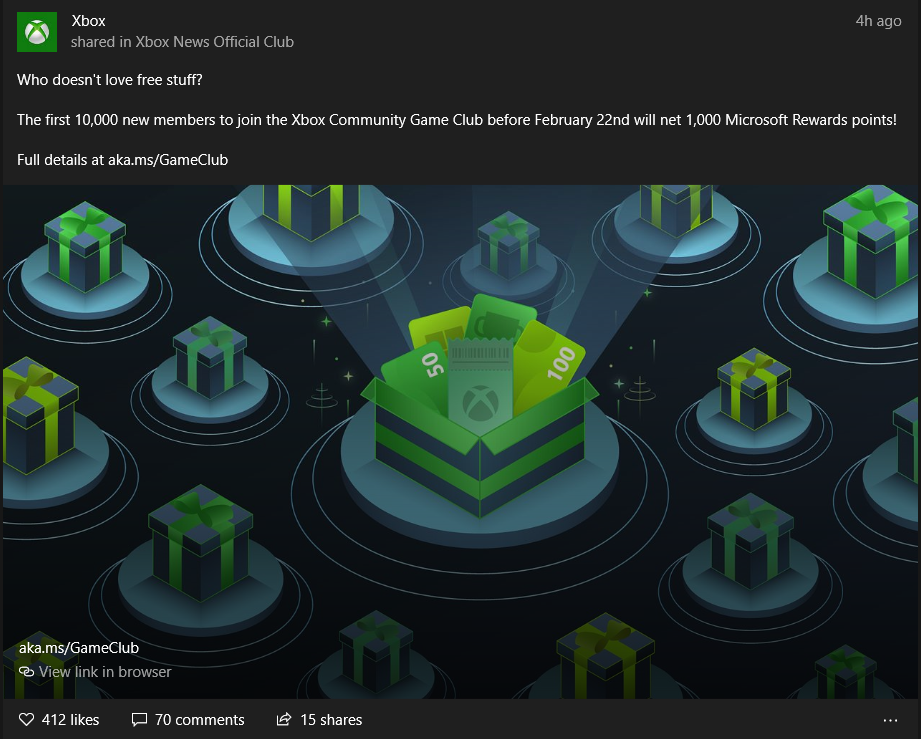Open the 15 shares count
This screenshot has width=921, height=739.
pos(331,720)
